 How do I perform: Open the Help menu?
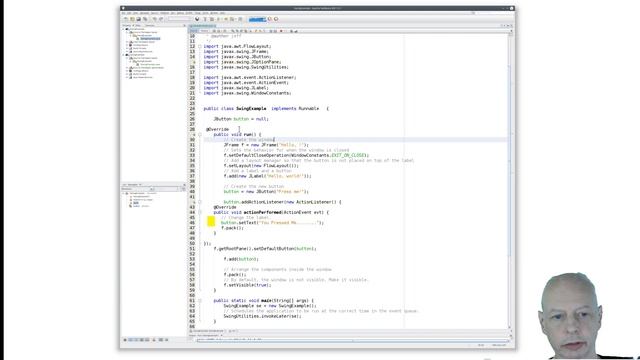point(222,13)
